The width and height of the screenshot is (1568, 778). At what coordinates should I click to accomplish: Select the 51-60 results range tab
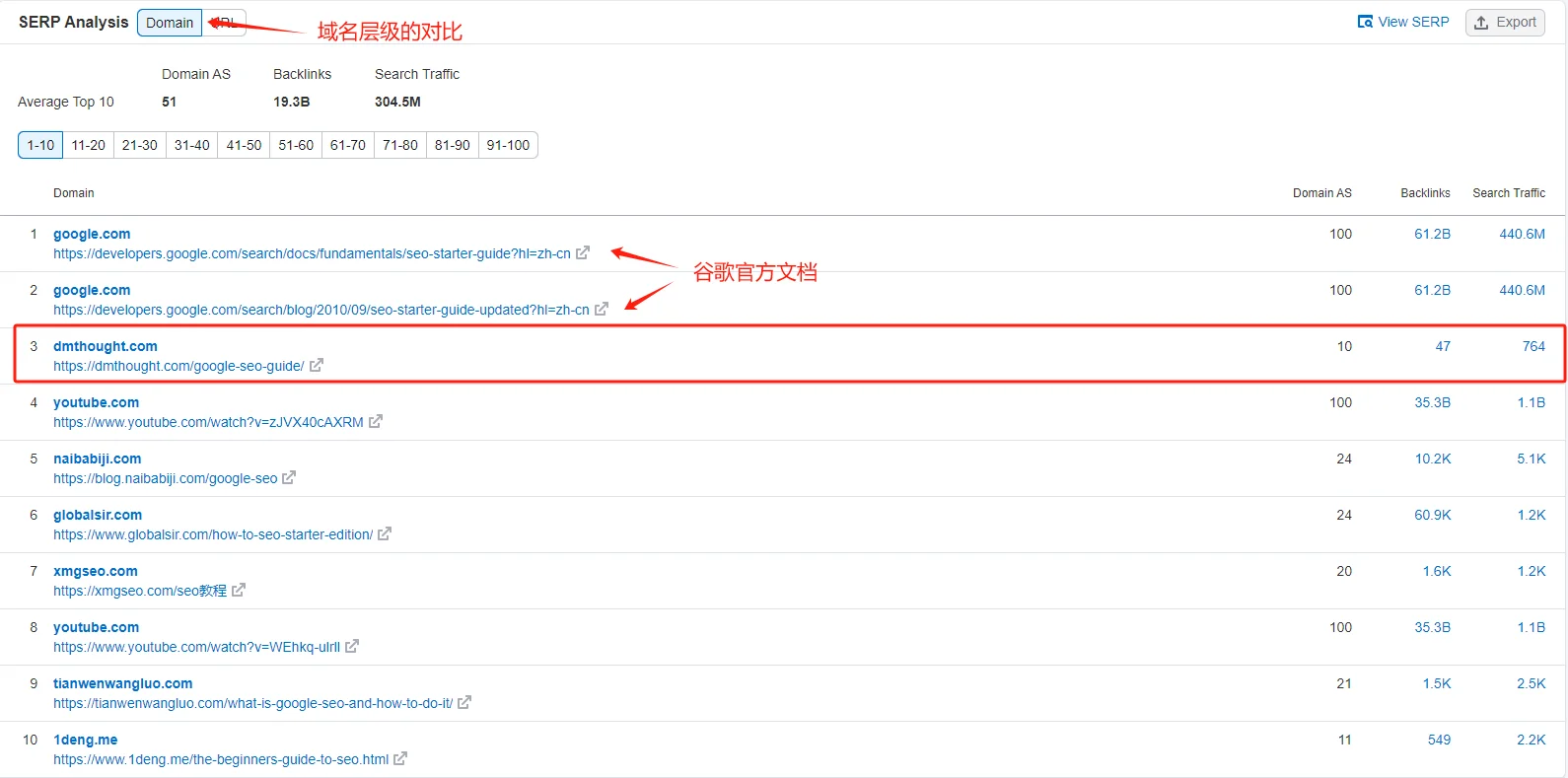[296, 145]
